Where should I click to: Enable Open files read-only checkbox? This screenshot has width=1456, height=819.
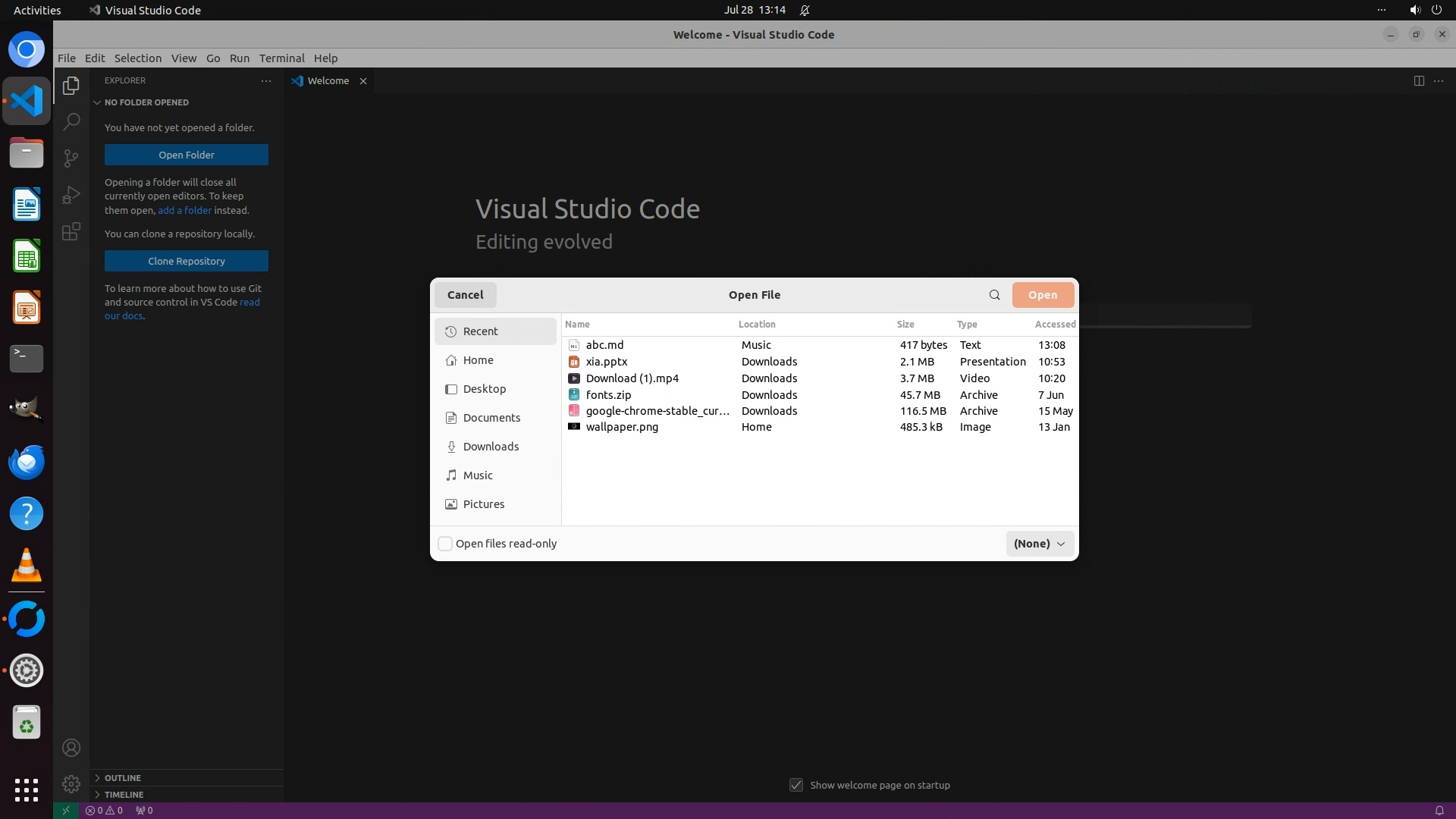[x=445, y=544]
